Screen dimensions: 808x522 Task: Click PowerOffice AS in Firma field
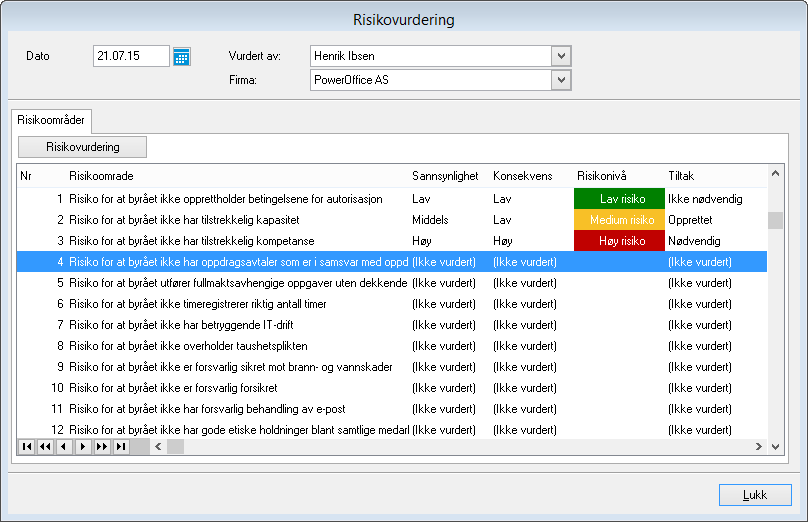[351, 80]
